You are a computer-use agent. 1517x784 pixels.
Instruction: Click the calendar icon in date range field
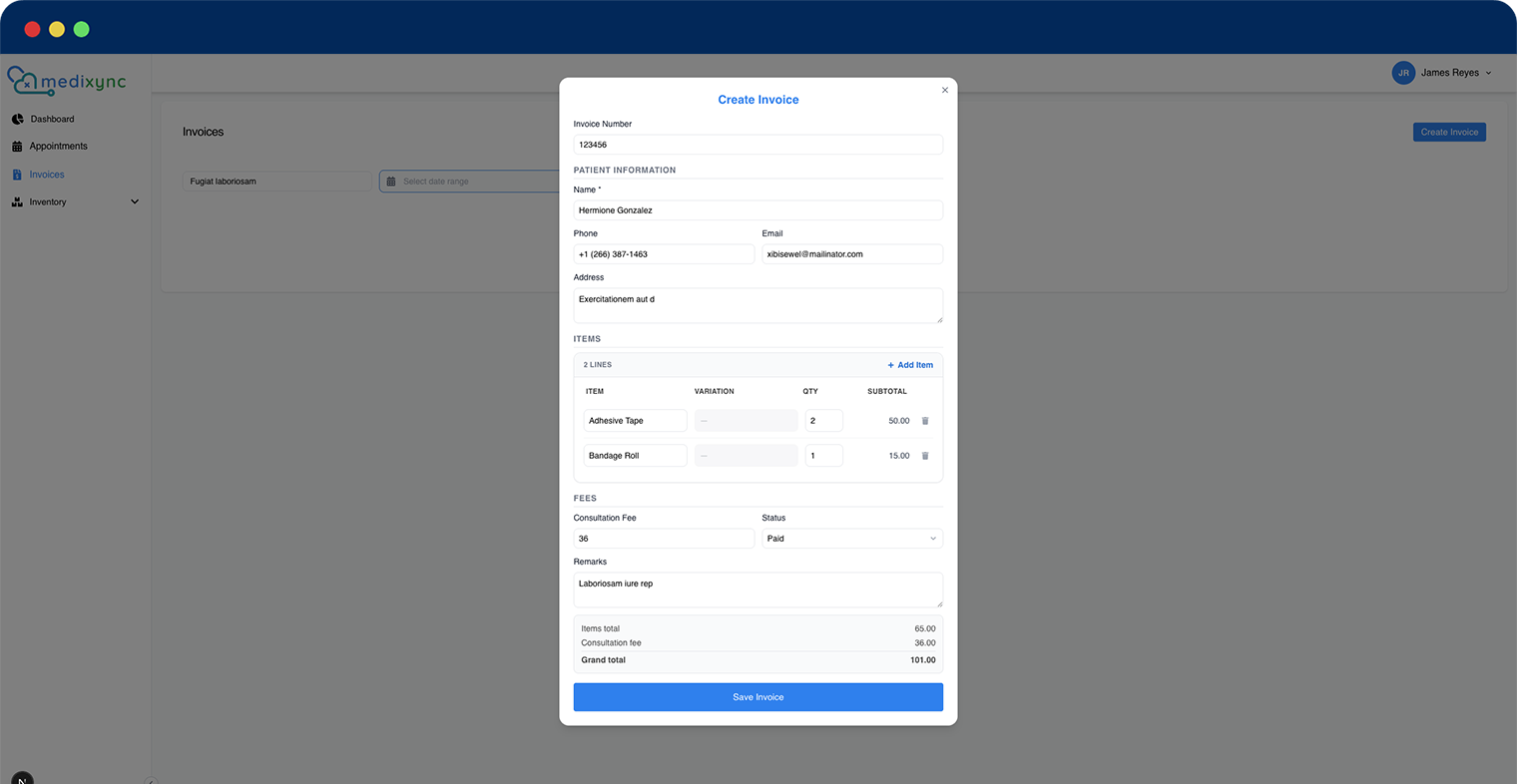pos(391,182)
